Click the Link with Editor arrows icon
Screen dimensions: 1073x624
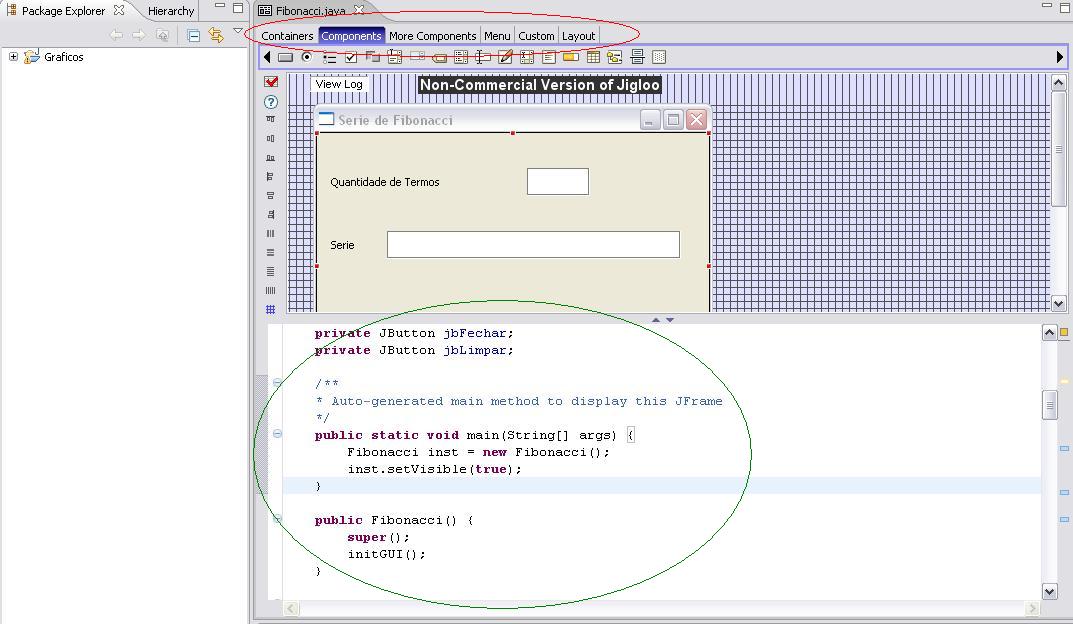(x=216, y=35)
